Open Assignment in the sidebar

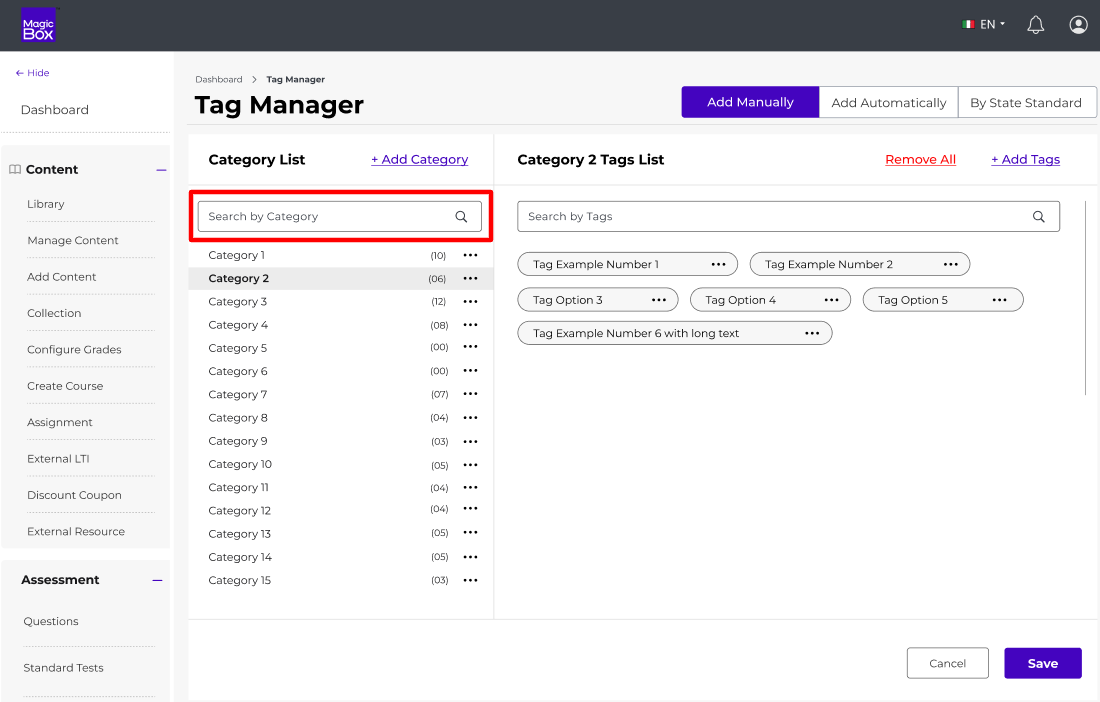pyautogui.click(x=60, y=423)
